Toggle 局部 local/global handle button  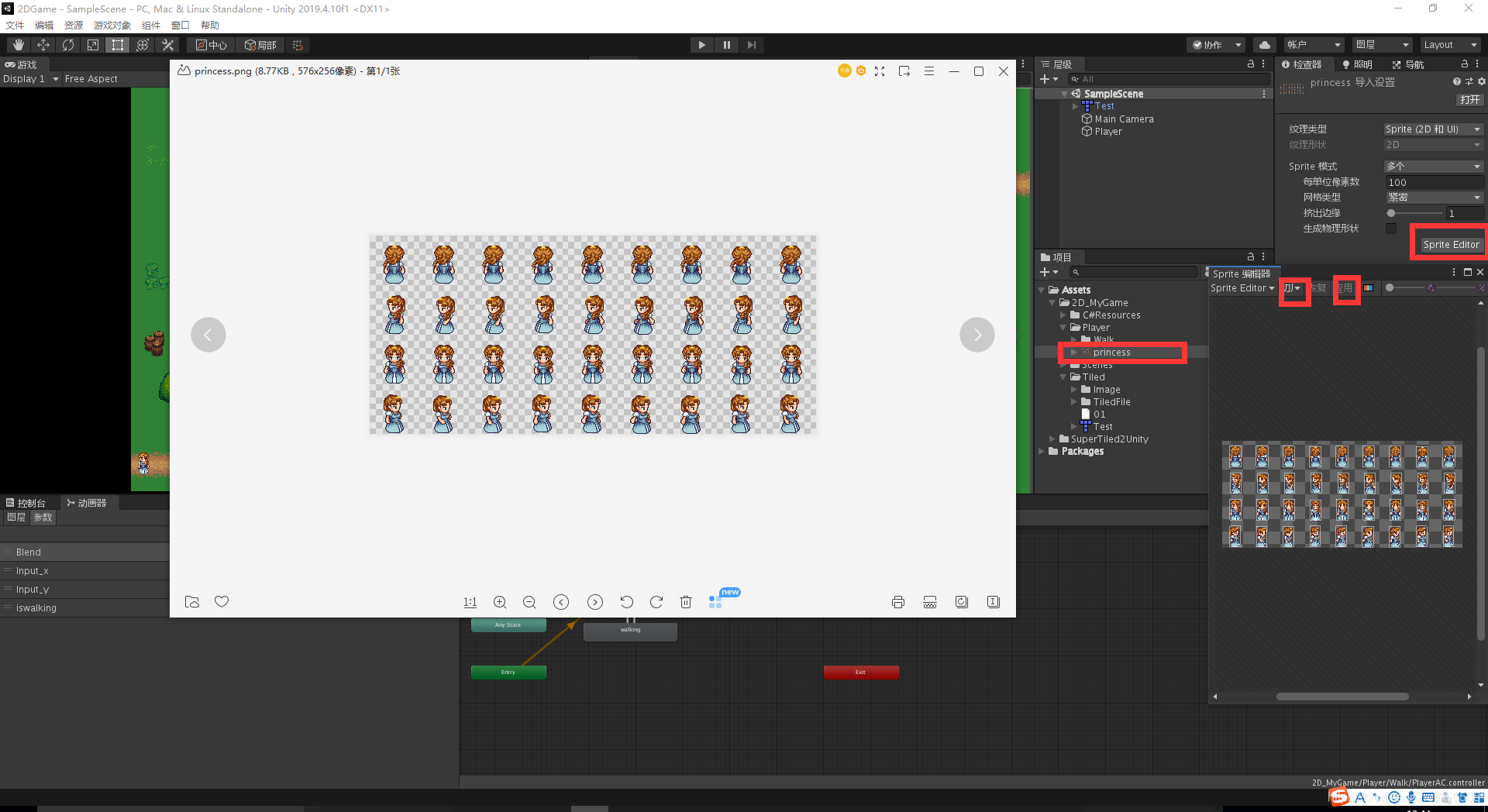click(260, 45)
